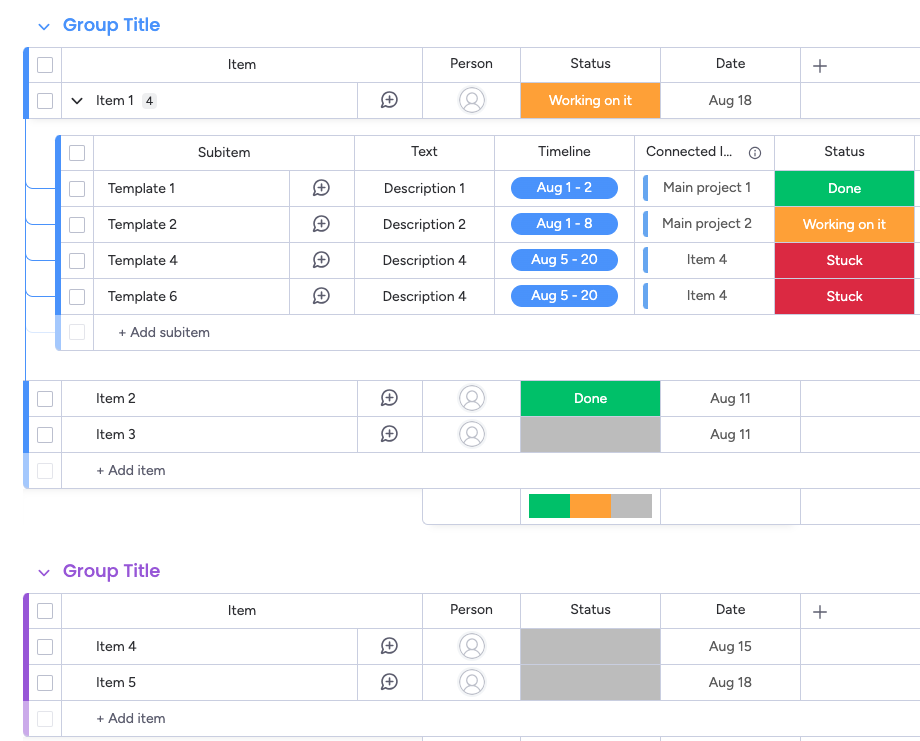Select the Template 4 subitem checkbox
The height and width of the screenshot is (741, 920).
(77, 260)
